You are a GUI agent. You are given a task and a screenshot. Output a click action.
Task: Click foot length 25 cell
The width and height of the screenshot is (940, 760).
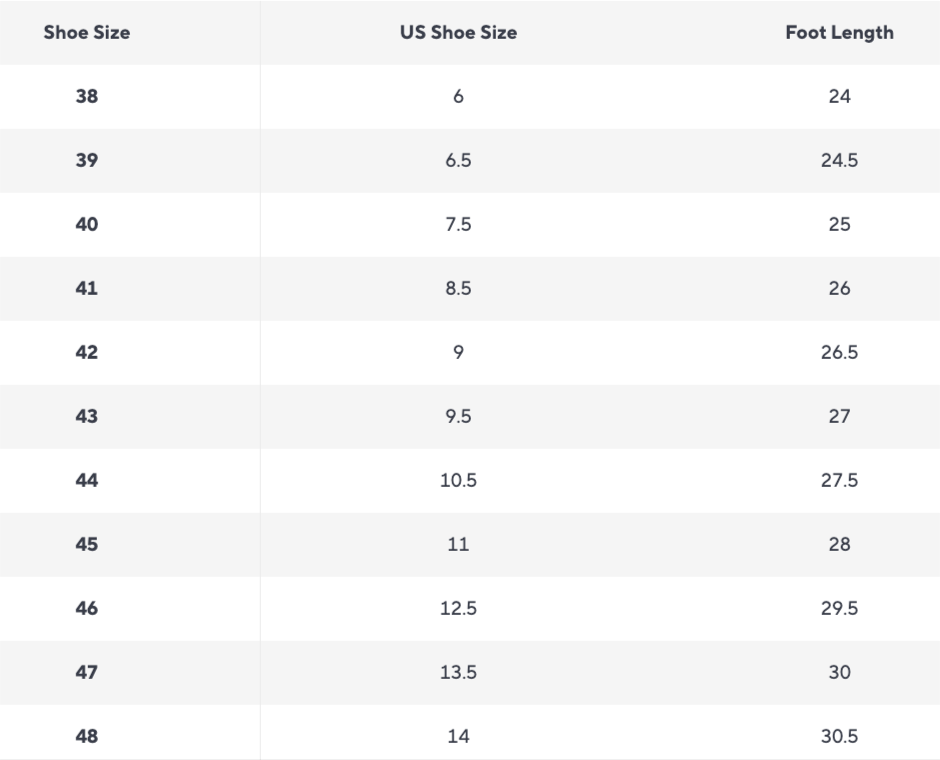839,225
